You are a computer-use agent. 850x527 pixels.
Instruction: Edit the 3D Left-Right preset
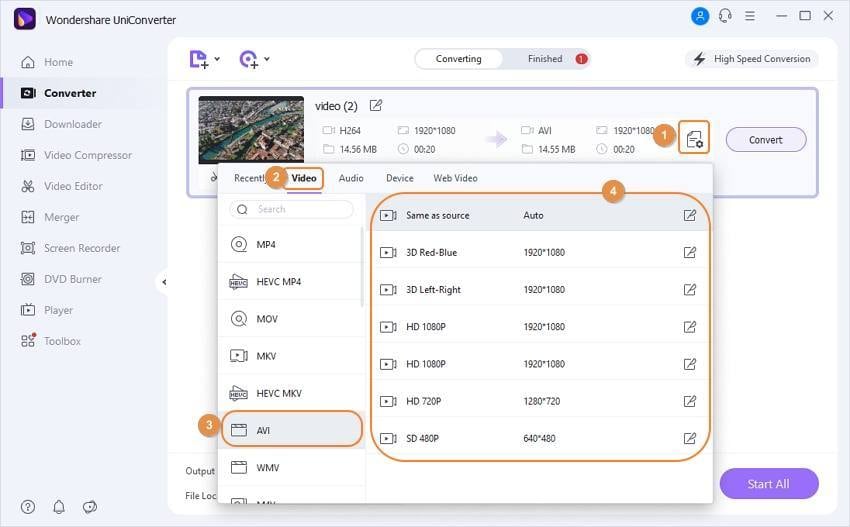tap(690, 290)
